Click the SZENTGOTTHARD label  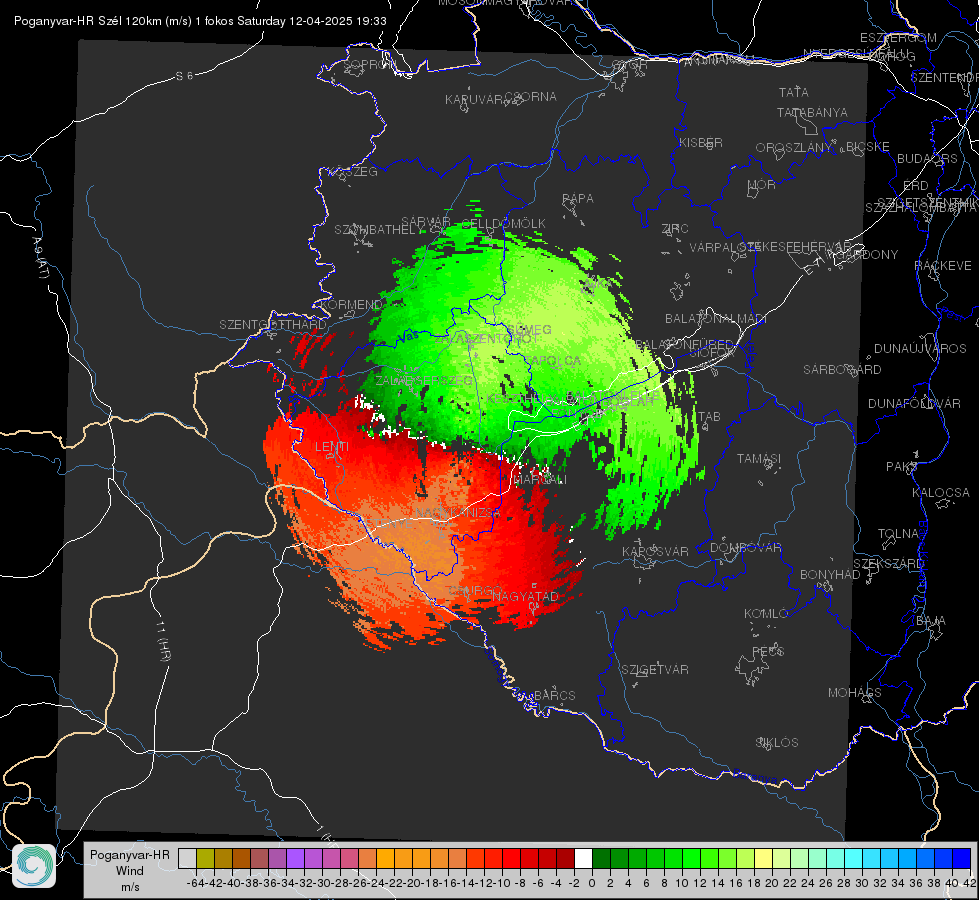(x=273, y=325)
